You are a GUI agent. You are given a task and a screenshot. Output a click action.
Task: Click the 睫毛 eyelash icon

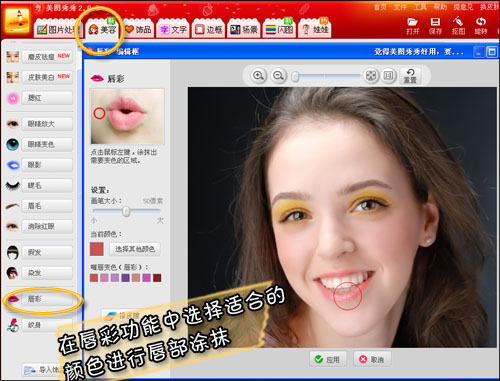[13, 185]
